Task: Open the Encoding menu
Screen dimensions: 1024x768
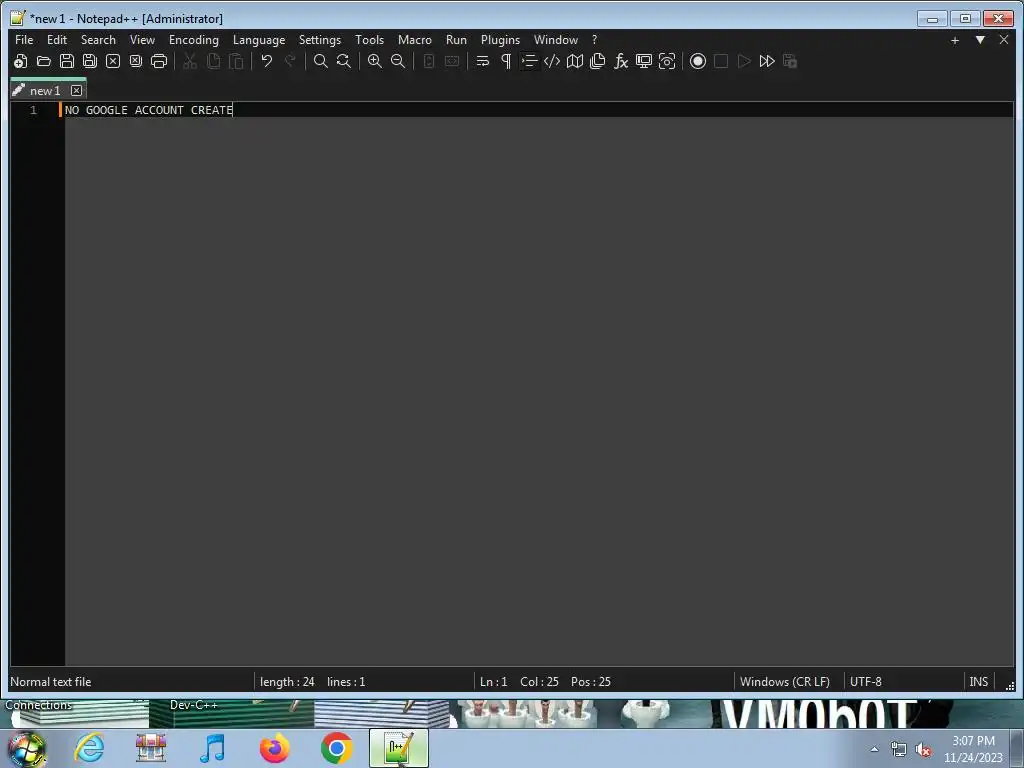Action: [x=193, y=40]
